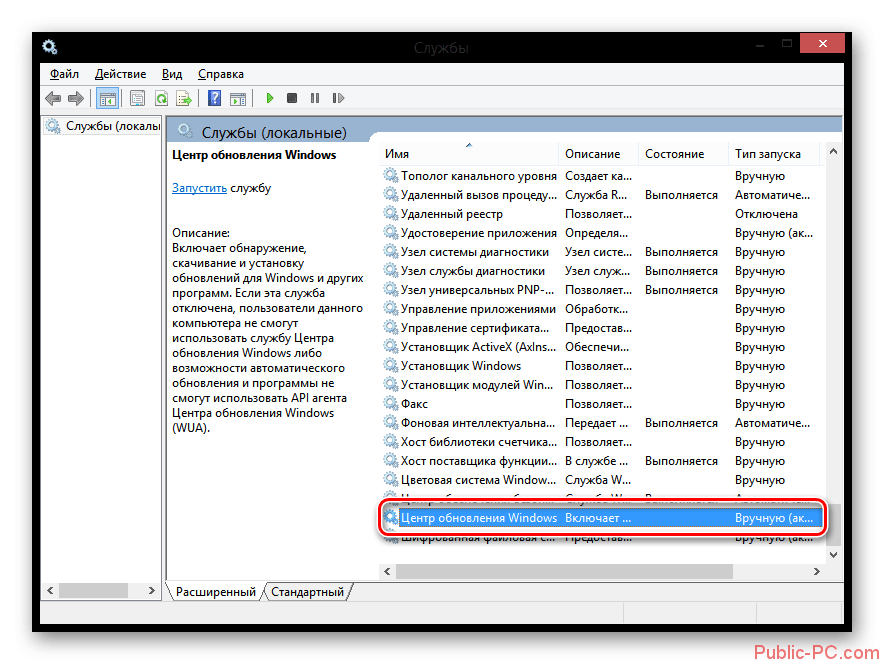This screenshot has height=664, width=884.
Task: Open the Help question mark icon
Action: [214, 98]
